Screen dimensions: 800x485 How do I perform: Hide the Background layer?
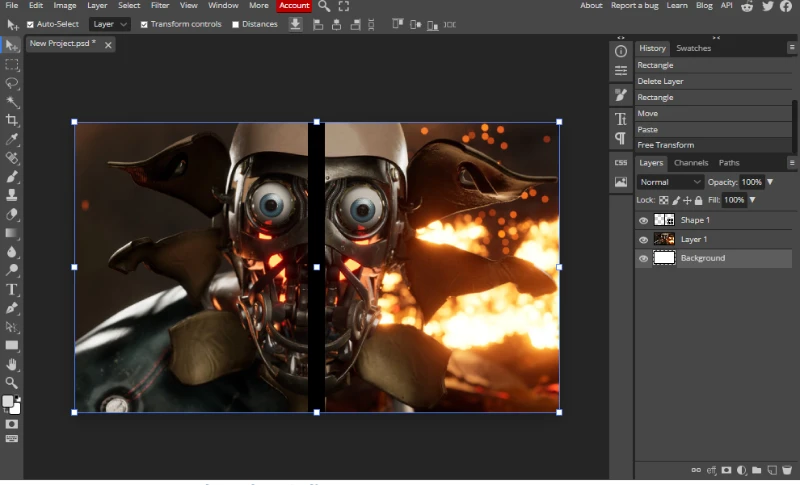(643, 259)
